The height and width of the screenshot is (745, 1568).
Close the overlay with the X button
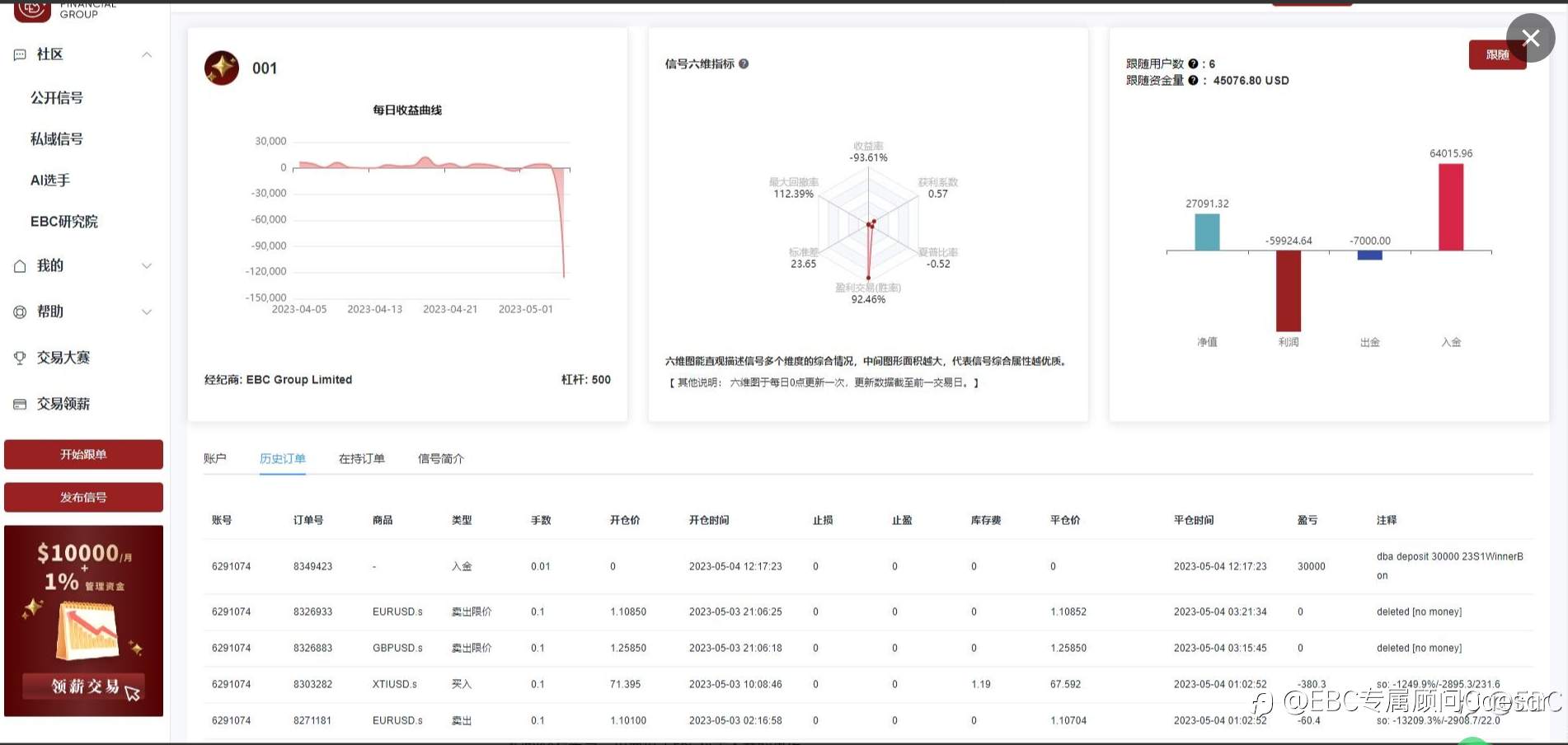point(1531,37)
